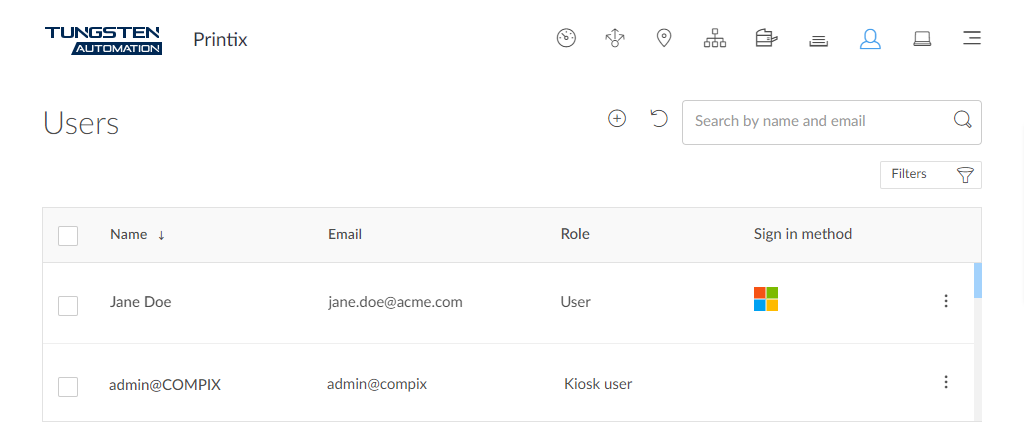Sort the list by Name column
Image resolution: width=1024 pixels, height=444 pixels.
129,234
